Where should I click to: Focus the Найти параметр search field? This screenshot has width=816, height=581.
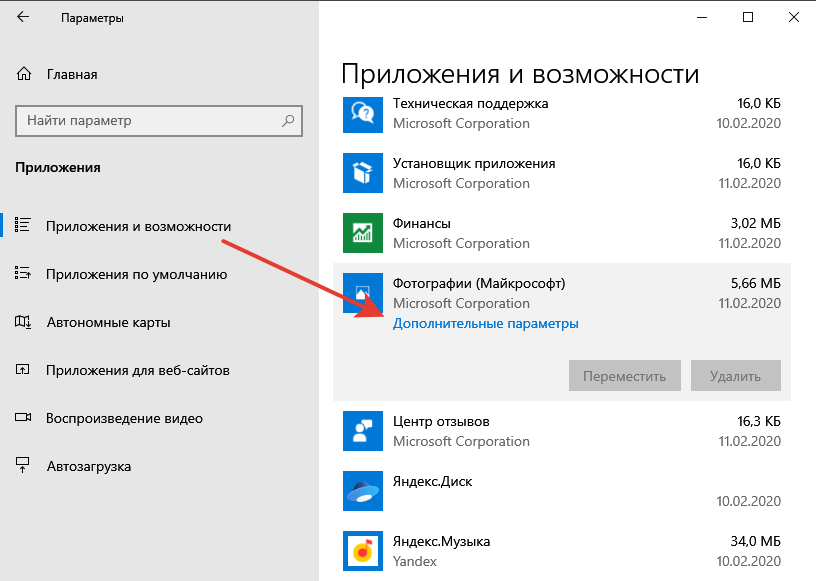159,121
